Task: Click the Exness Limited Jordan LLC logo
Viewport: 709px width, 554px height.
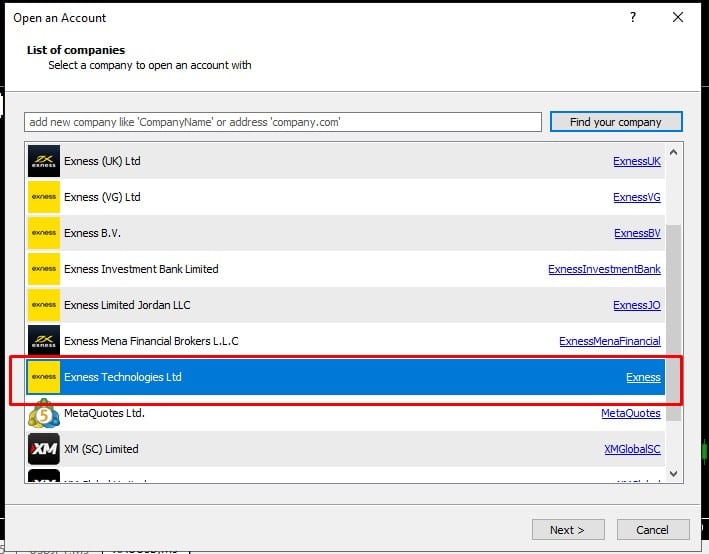Action: pyautogui.click(x=44, y=305)
